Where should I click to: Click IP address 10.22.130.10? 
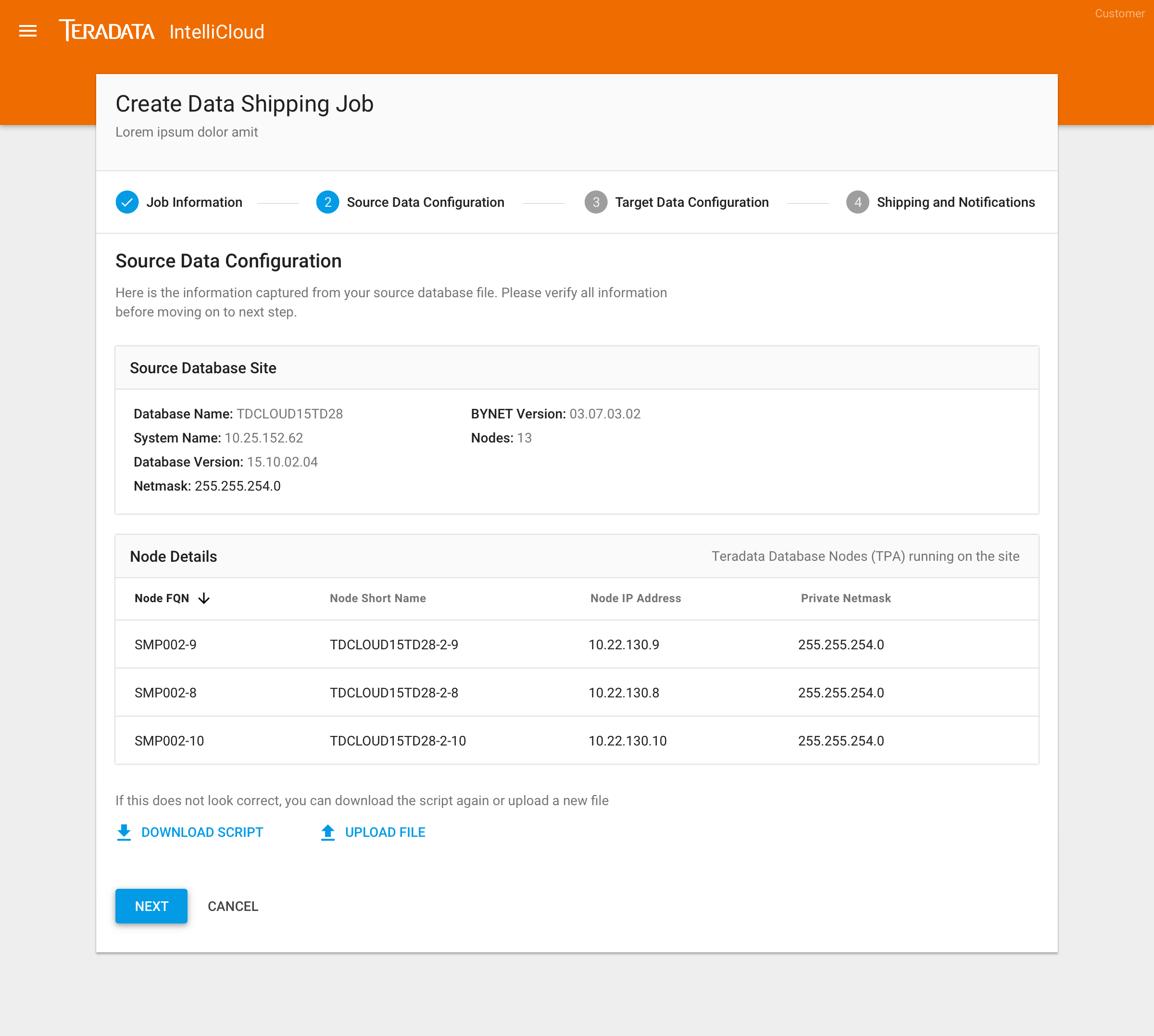[x=627, y=741]
